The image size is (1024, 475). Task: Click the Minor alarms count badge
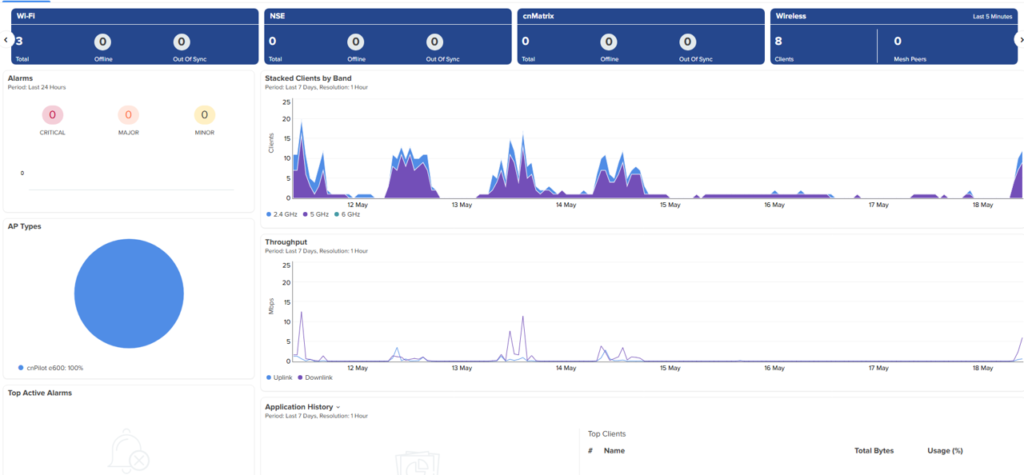point(204,116)
